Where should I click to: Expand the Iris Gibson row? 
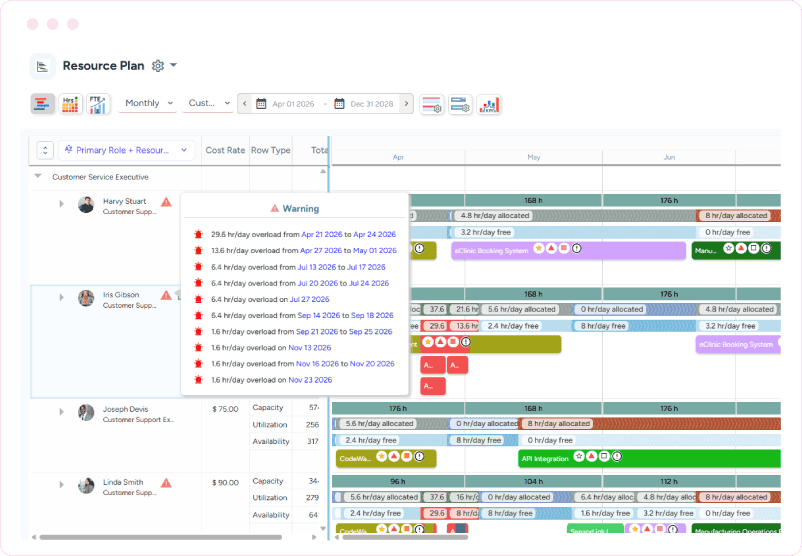click(61, 297)
